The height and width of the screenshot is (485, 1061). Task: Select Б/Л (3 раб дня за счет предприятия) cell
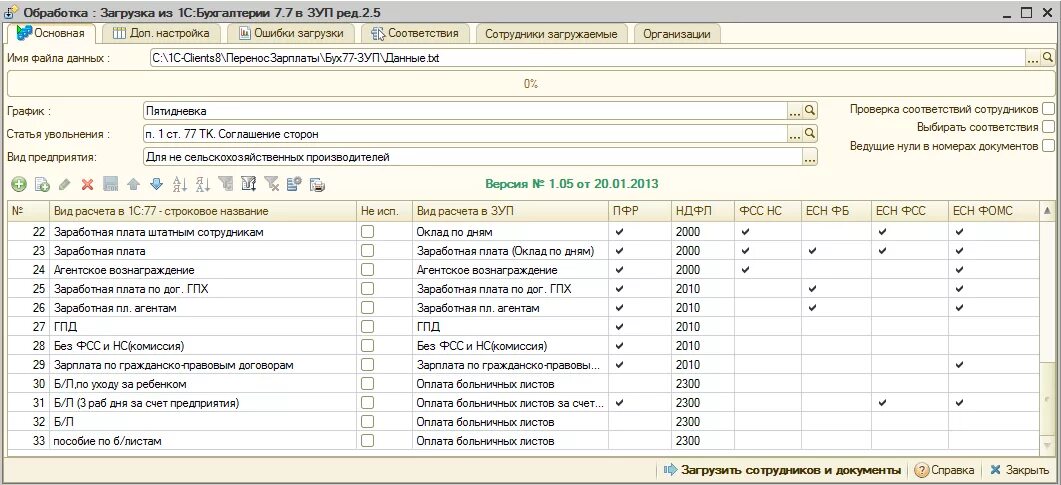pos(203,403)
